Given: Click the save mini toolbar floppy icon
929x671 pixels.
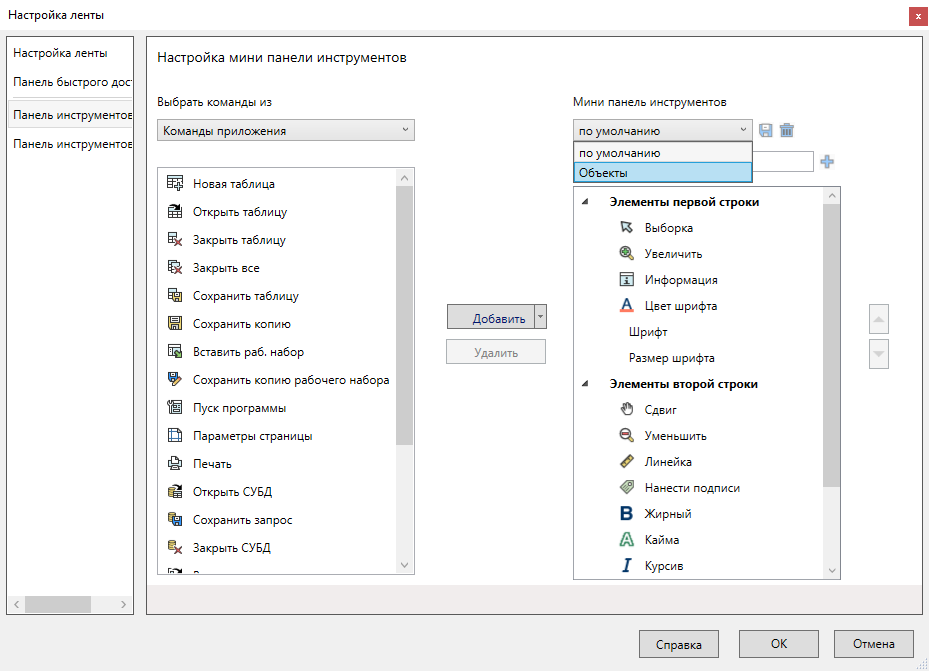Looking at the screenshot, I should [x=766, y=131].
